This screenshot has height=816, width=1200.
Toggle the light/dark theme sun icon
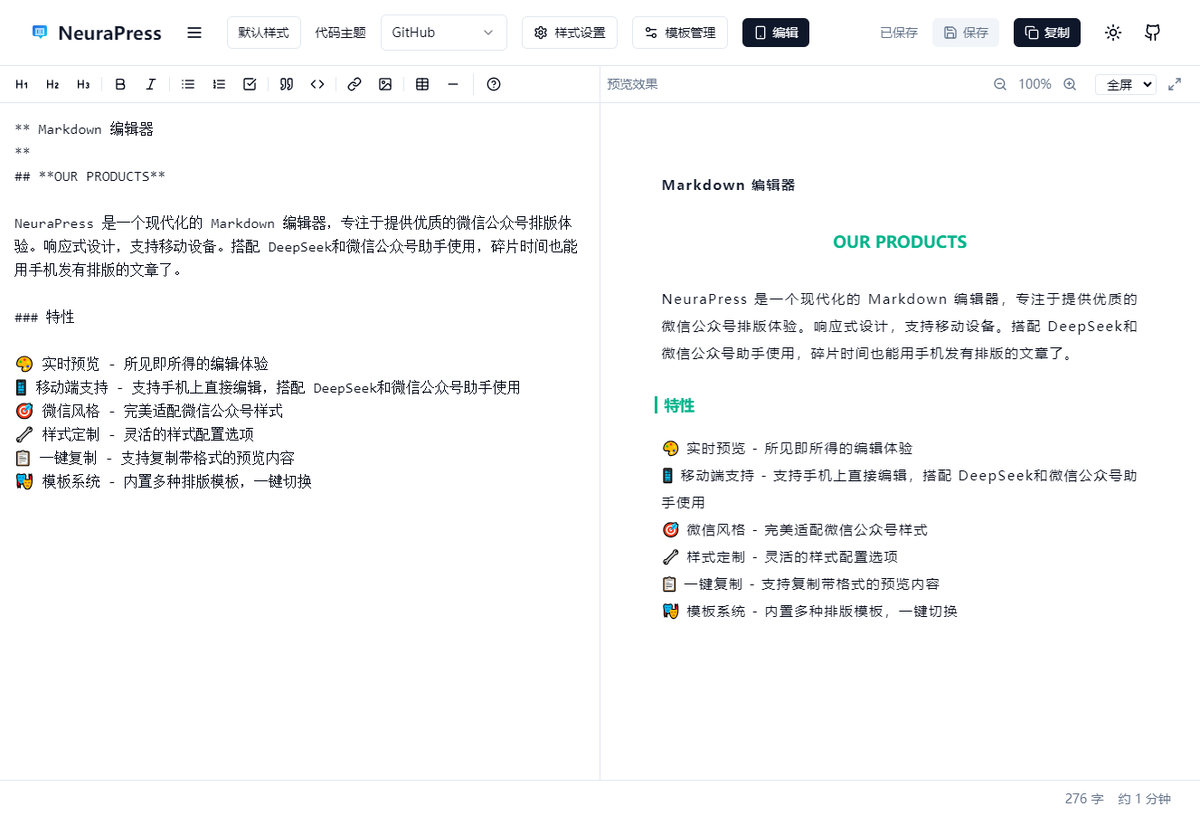tap(1113, 33)
